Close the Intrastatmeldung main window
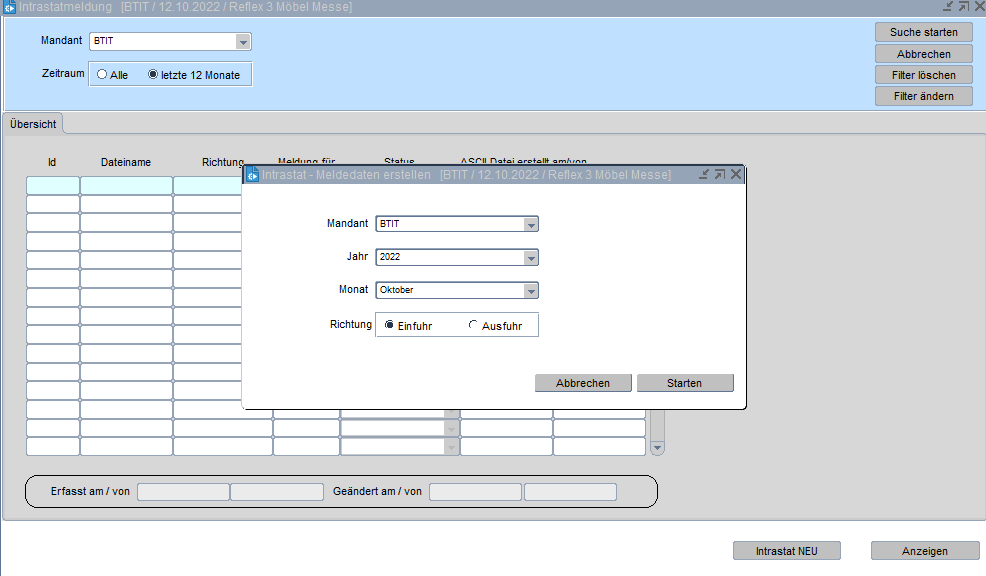The height and width of the screenshot is (576, 986). point(977,7)
